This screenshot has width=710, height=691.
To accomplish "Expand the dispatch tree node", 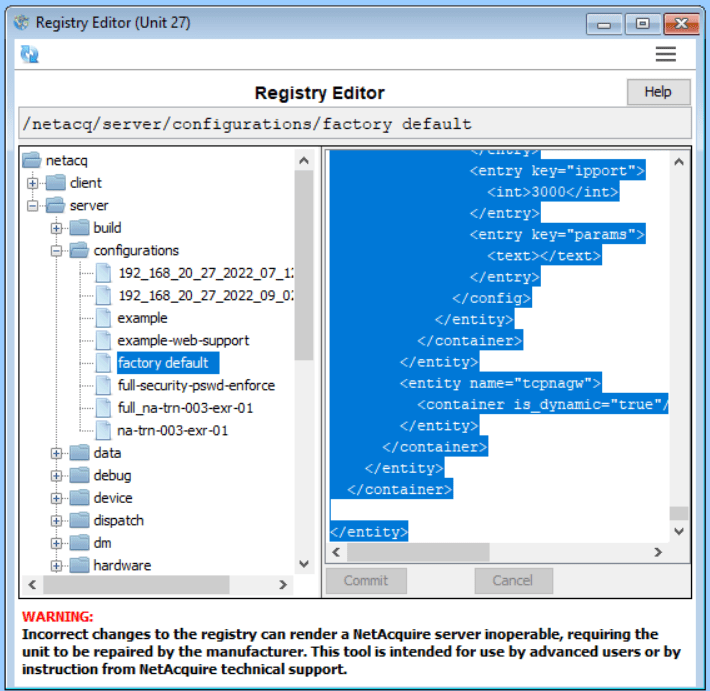I will tap(56, 521).
